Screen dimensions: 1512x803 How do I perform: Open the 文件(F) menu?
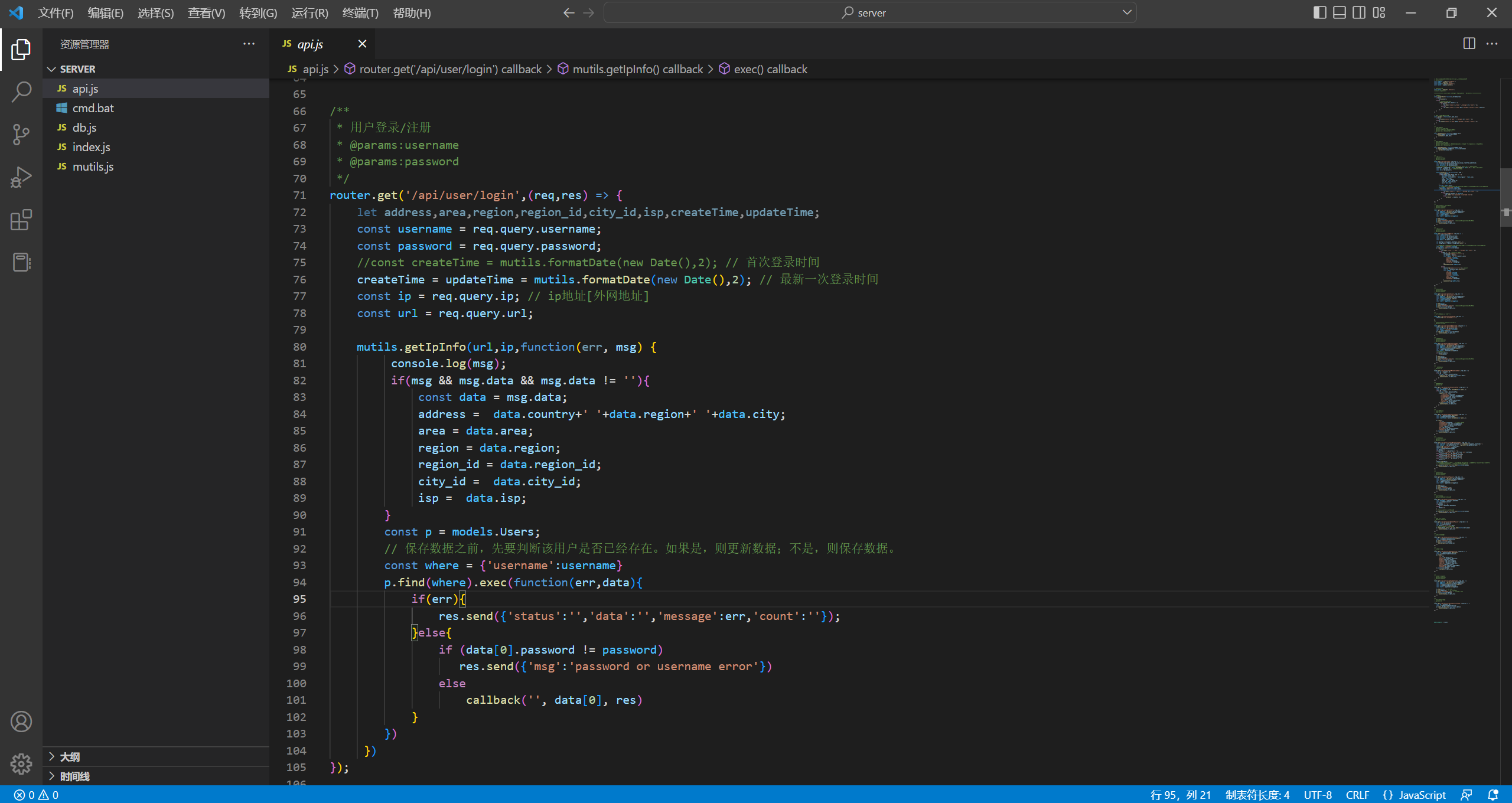(56, 12)
